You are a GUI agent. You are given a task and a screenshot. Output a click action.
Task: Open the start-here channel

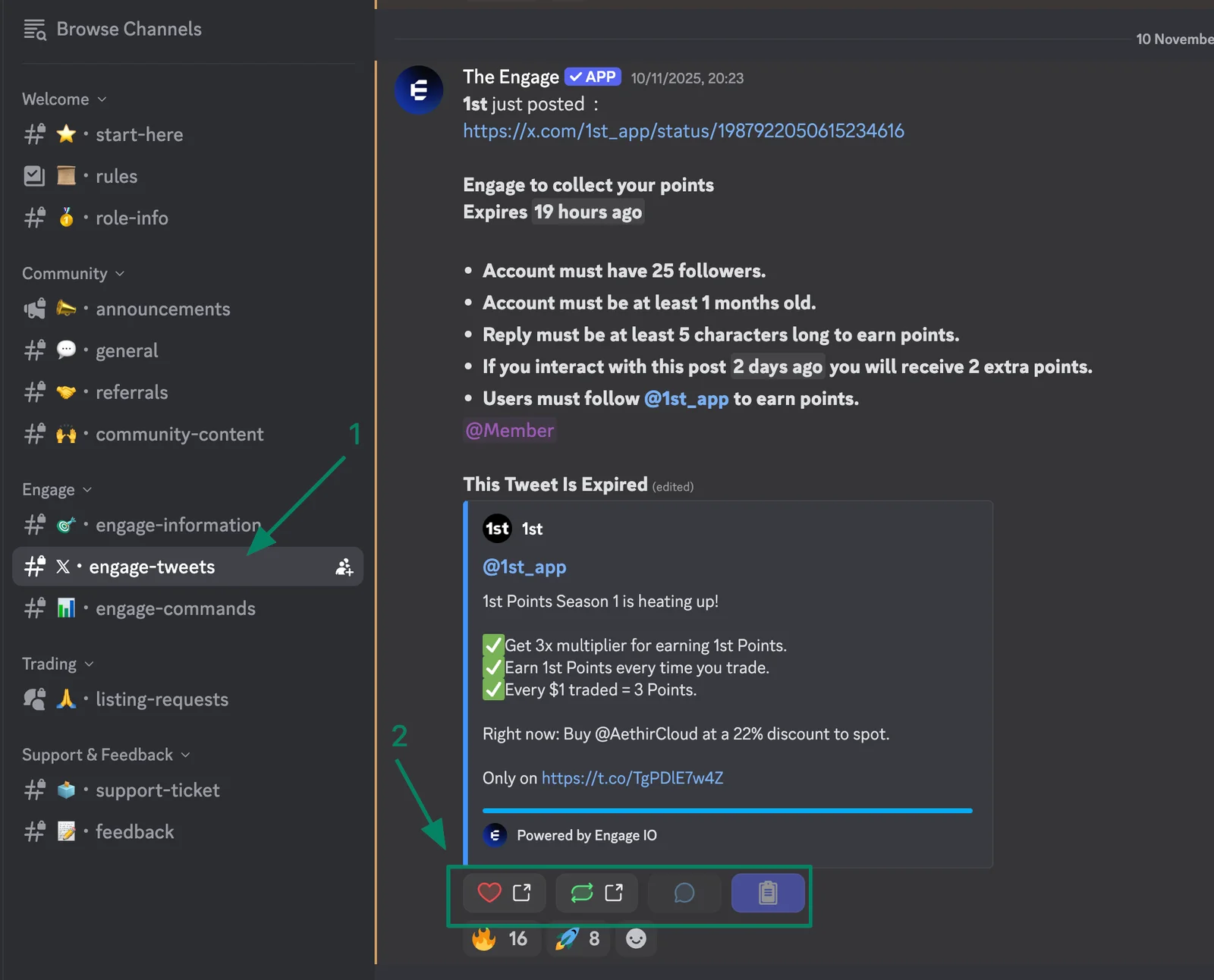pyautogui.click(x=188, y=135)
